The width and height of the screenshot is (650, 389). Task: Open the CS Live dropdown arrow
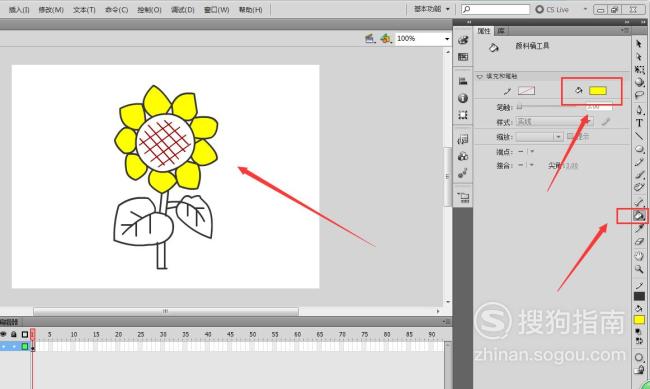585,9
